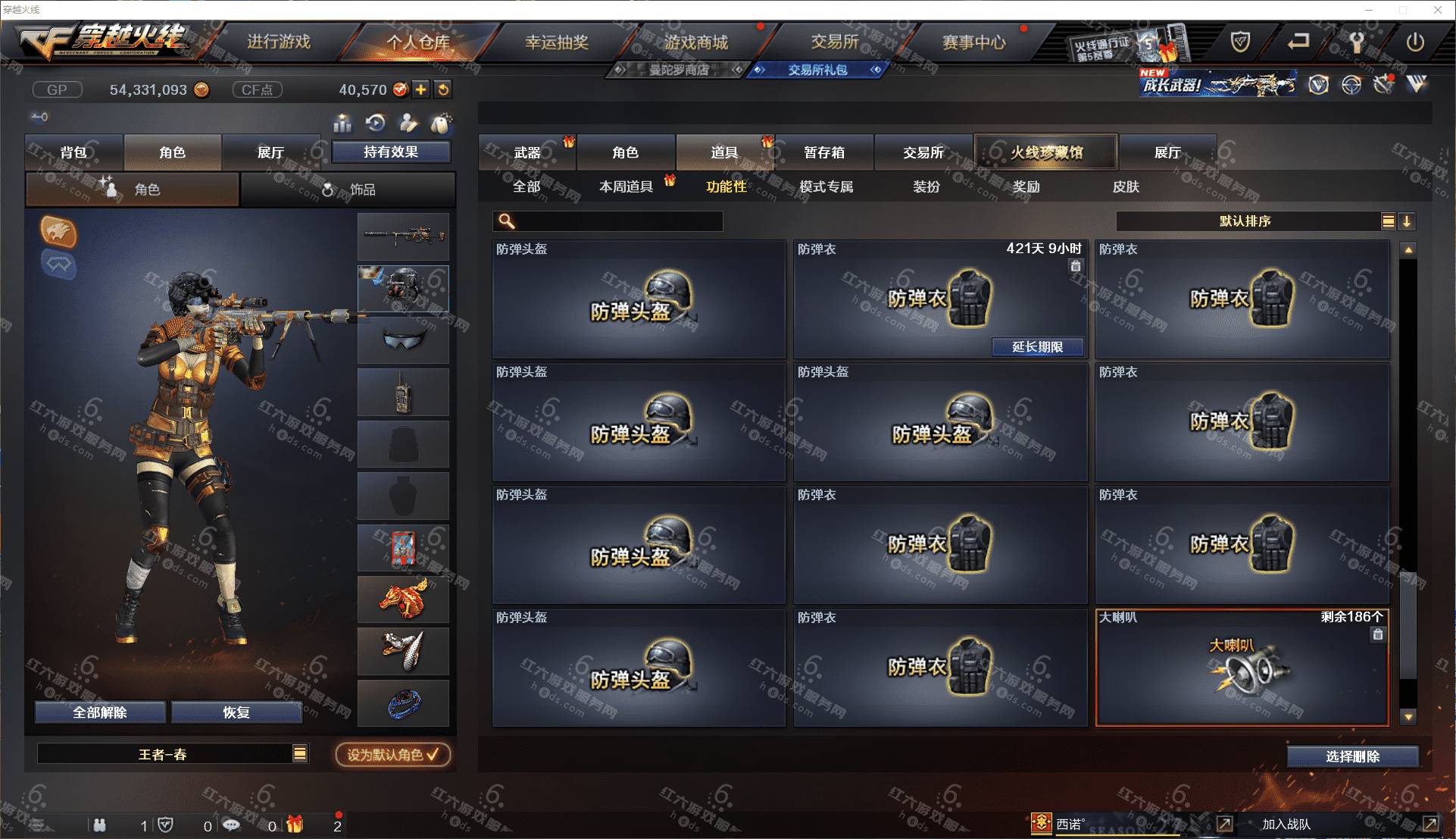Toggle 设为默认角色 checkmark button

(393, 755)
